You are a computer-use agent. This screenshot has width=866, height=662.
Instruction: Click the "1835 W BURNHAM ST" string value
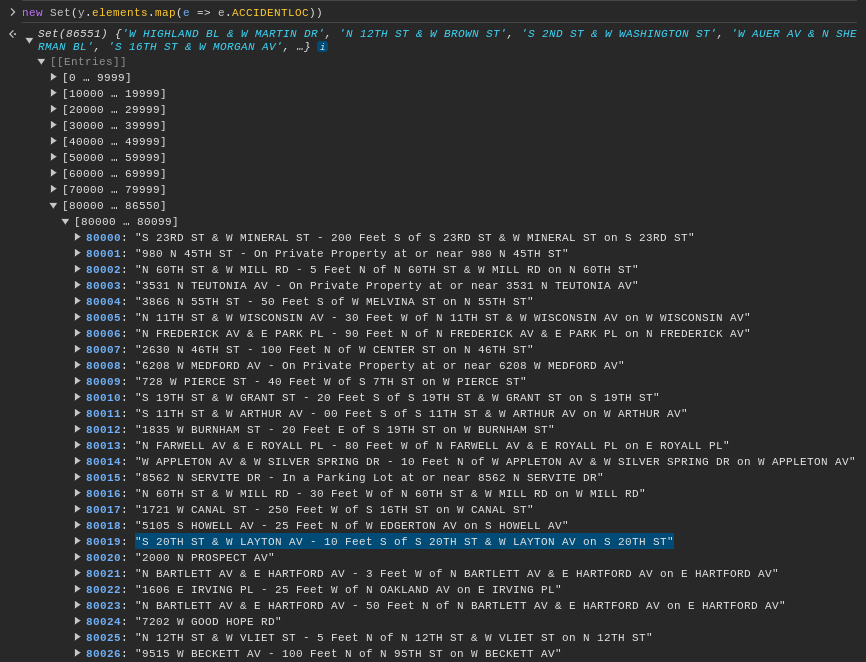tap(345, 430)
